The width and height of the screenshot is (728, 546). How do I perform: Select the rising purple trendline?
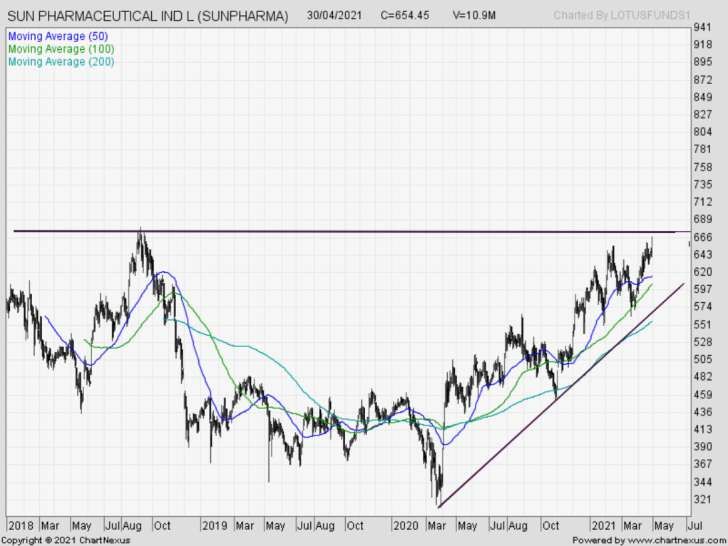[560, 394]
